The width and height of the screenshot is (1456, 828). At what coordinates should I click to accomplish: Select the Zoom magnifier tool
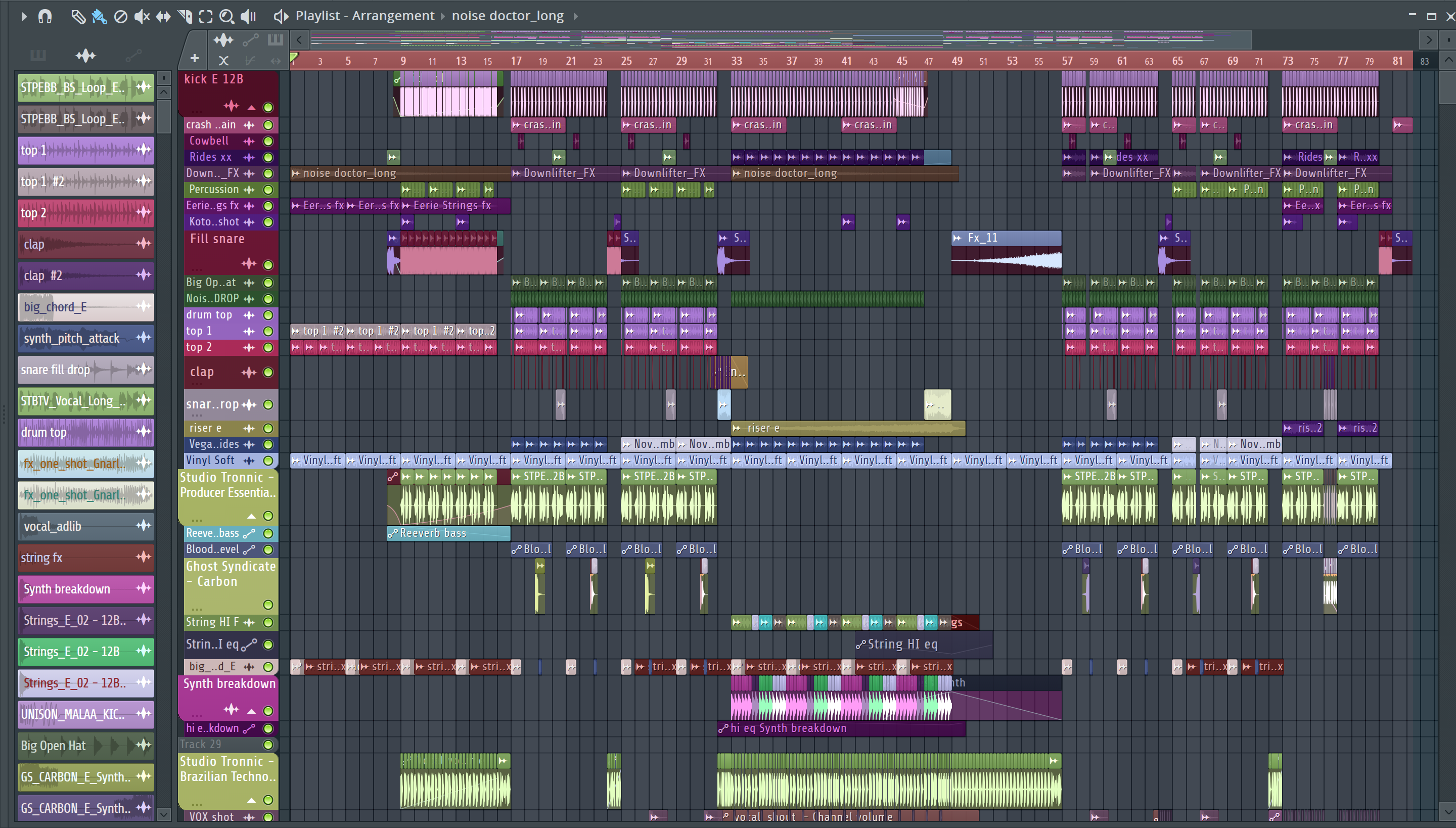click(226, 17)
